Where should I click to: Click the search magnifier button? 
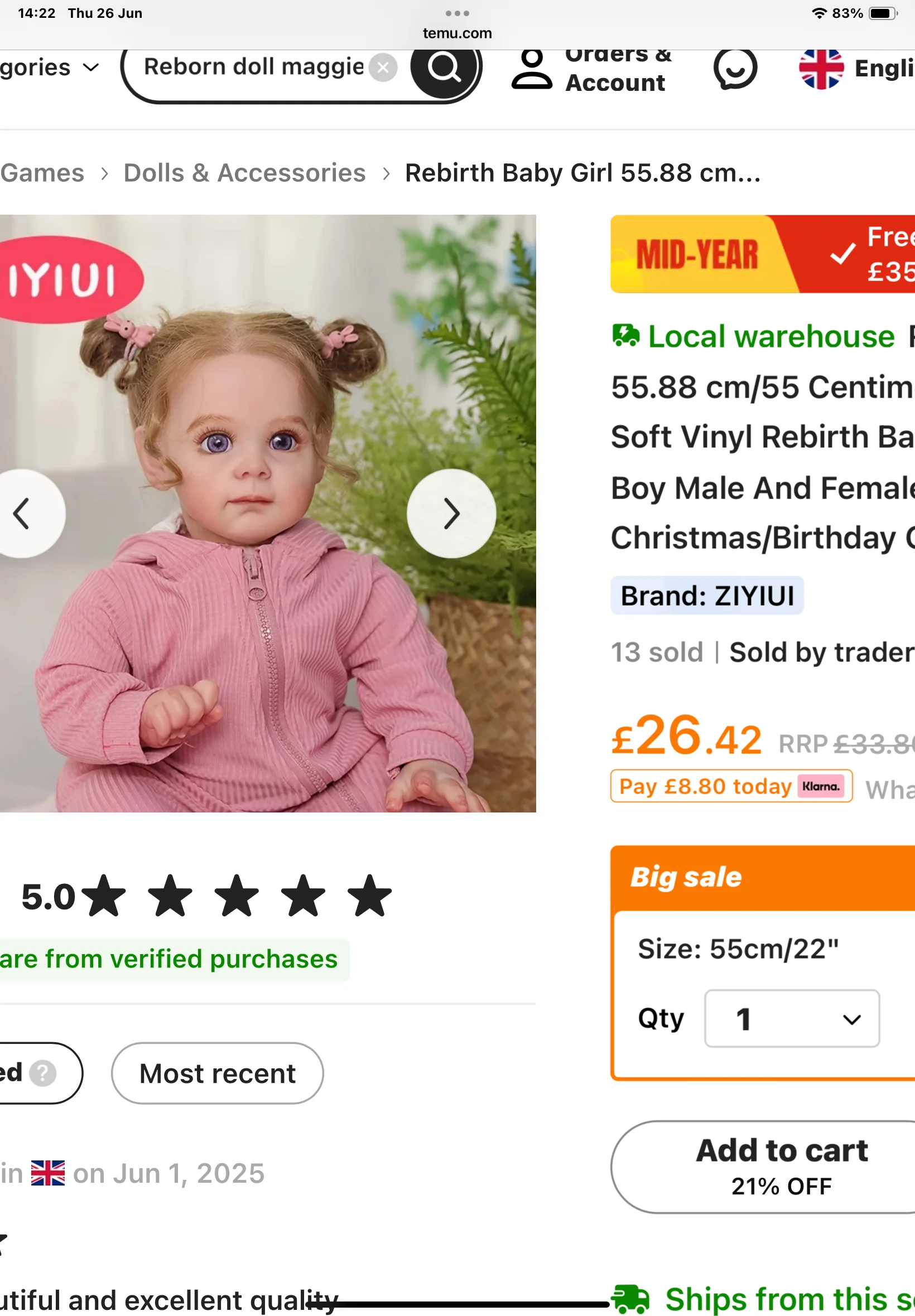click(x=444, y=69)
